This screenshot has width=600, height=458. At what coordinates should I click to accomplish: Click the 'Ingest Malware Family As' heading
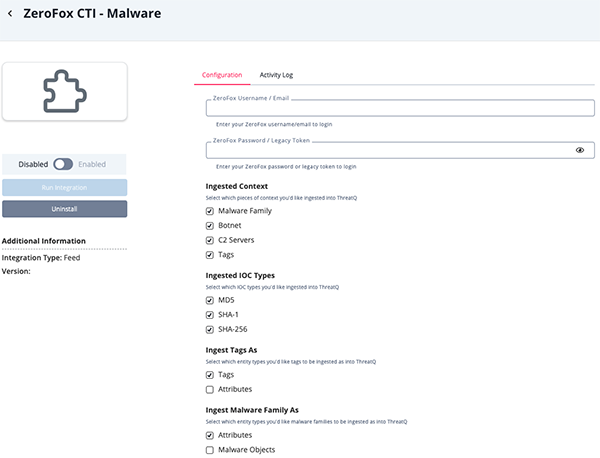[252, 410]
